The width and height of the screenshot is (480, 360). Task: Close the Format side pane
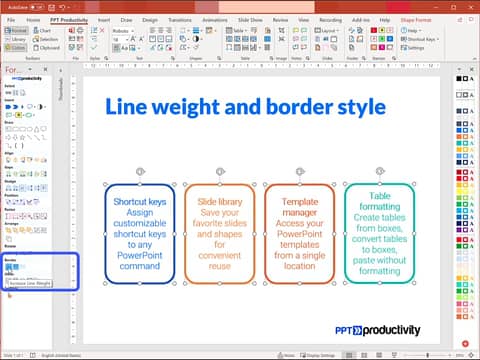45,69
